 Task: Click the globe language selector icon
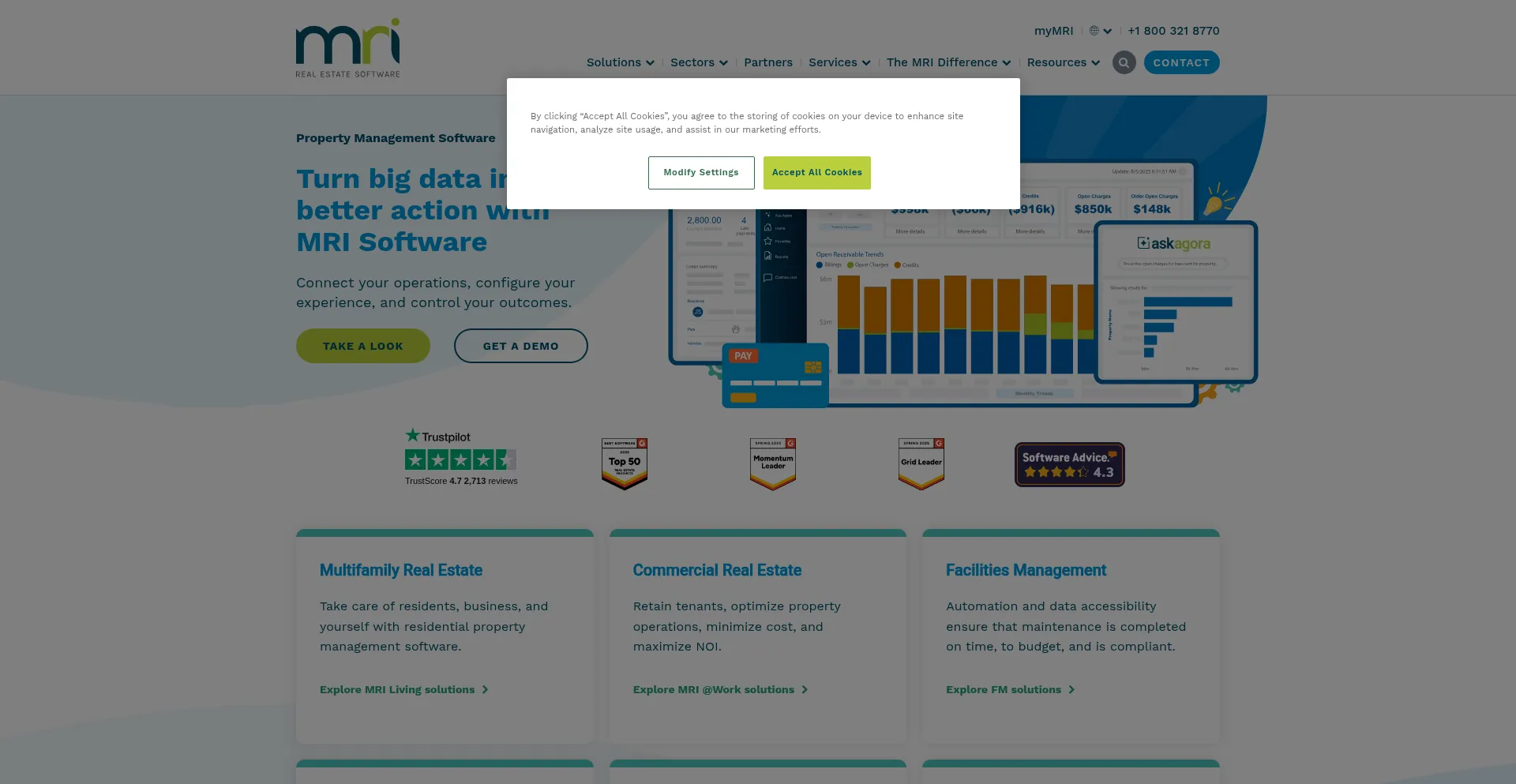coord(1094,31)
